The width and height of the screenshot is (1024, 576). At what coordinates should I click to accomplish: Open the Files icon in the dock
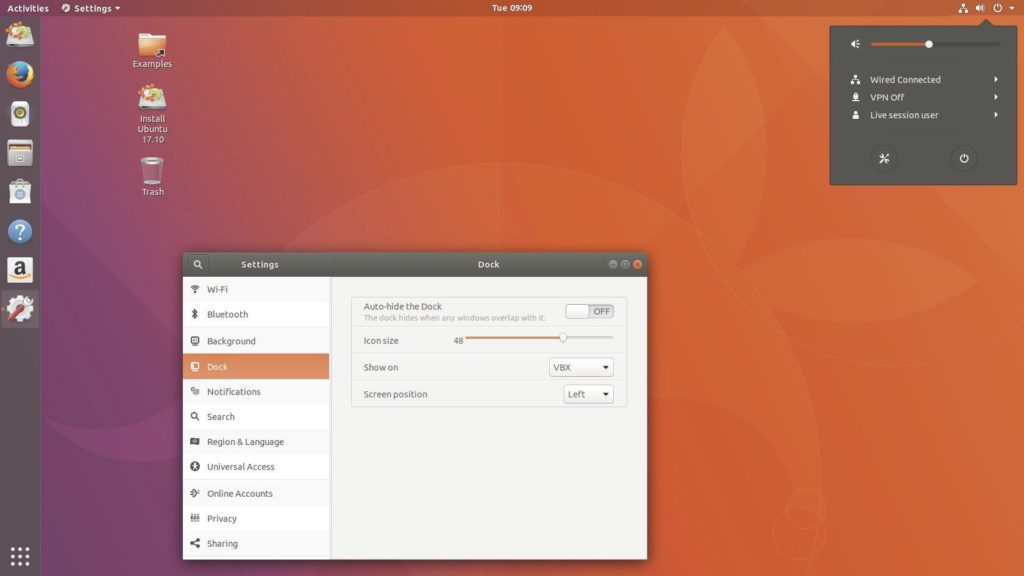[x=19, y=152]
